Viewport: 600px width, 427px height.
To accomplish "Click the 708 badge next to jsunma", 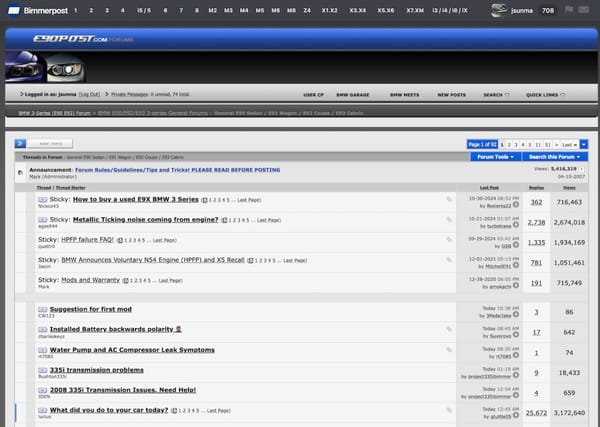I will (548, 10).
